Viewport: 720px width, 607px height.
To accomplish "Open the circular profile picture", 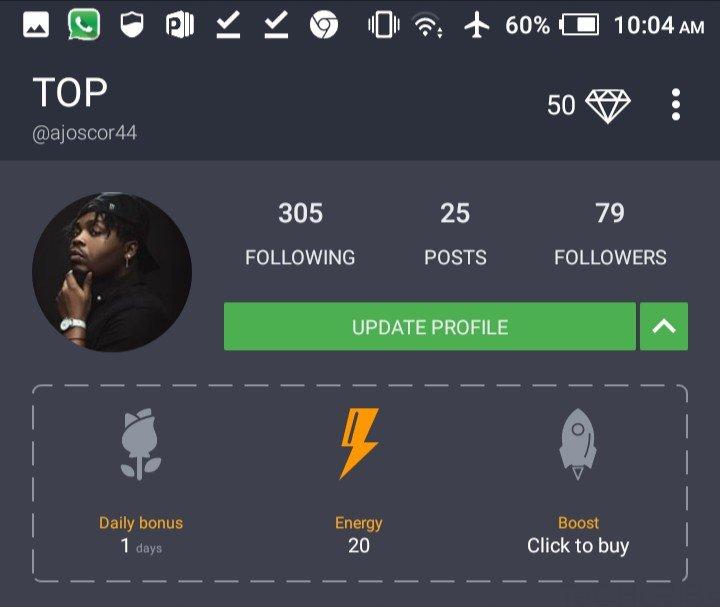I will click(x=112, y=272).
